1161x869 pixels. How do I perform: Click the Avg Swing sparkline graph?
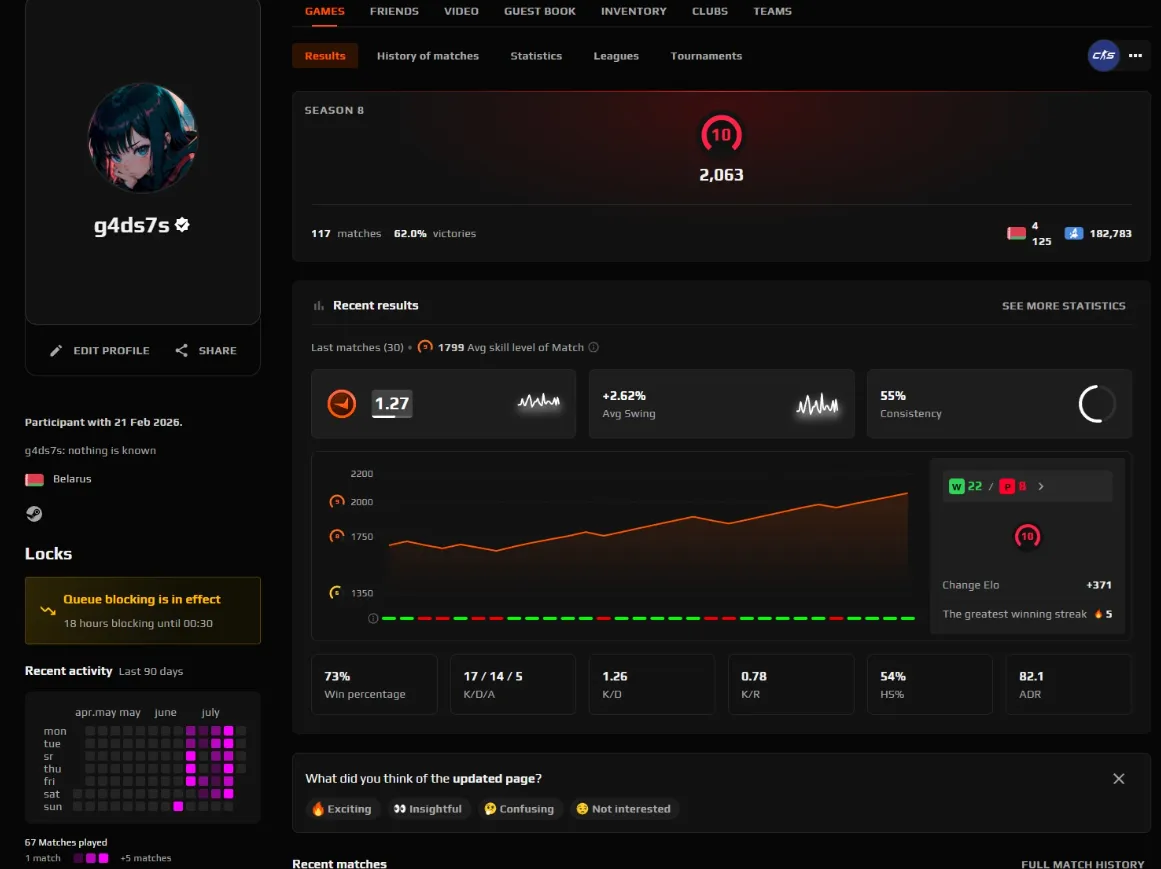click(x=817, y=404)
